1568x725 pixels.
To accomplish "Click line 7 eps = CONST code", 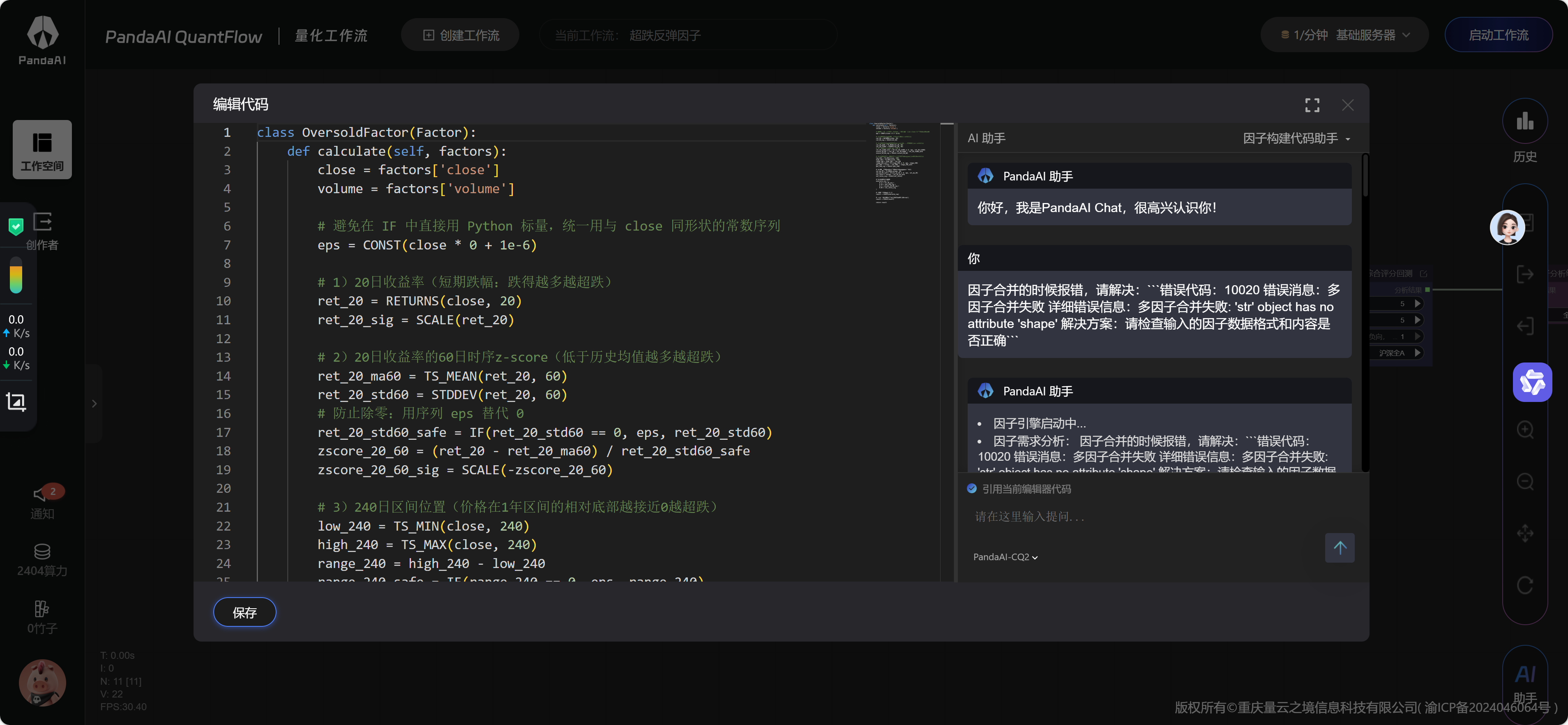I will 427,245.
